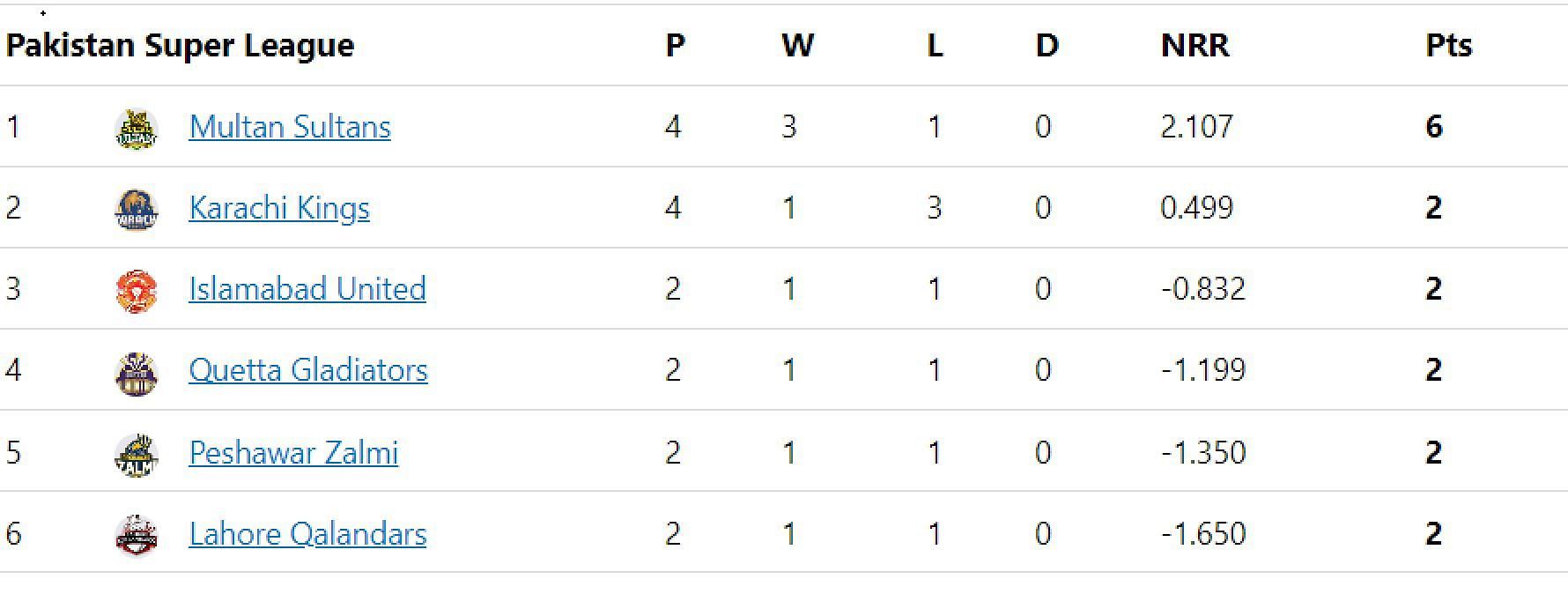
Task: Click the L column header
Action: point(935,45)
